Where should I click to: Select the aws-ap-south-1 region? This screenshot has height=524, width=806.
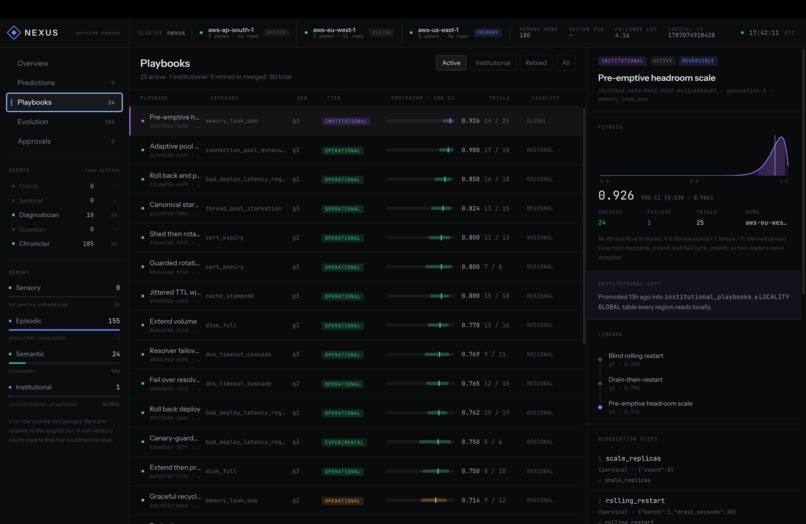[244, 32]
